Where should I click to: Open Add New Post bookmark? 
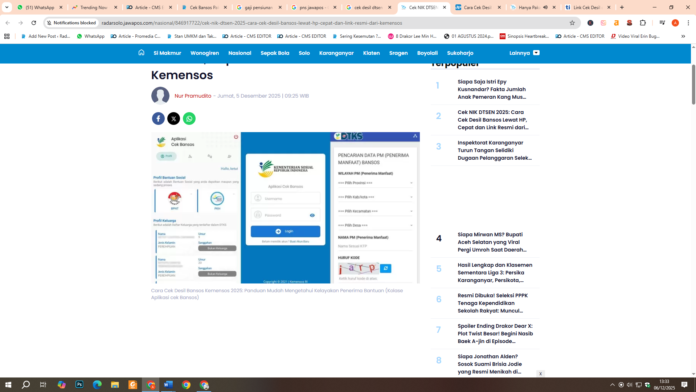[45, 36]
